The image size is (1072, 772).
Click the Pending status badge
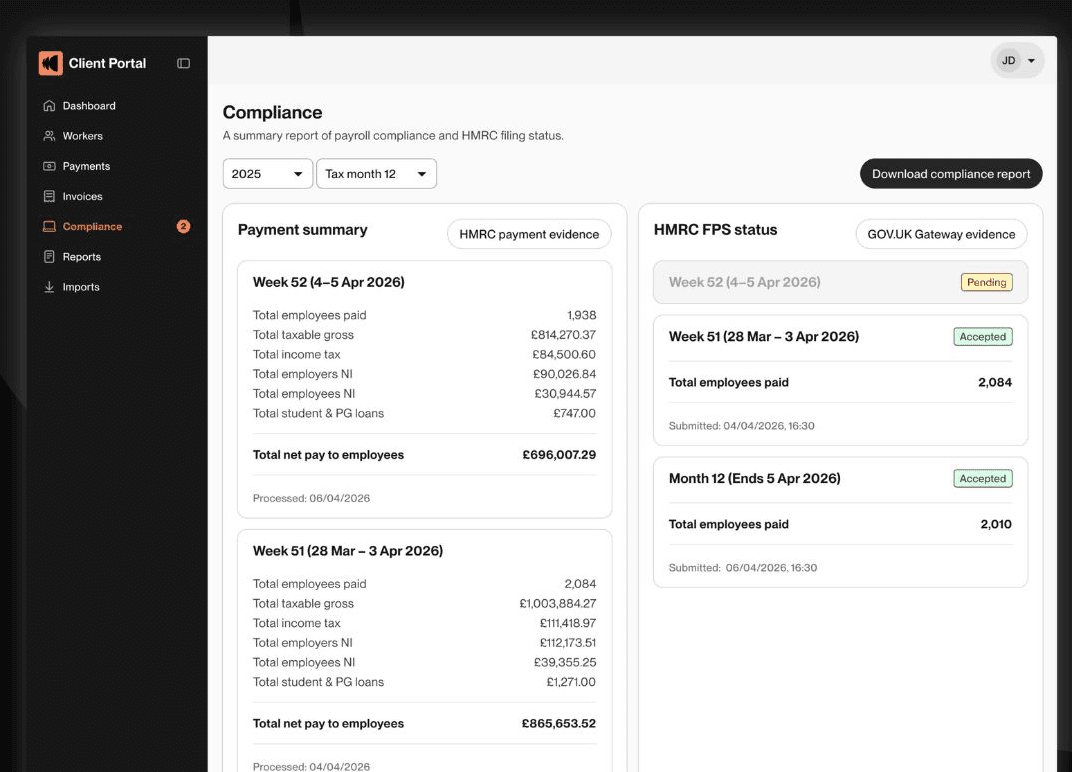987,282
